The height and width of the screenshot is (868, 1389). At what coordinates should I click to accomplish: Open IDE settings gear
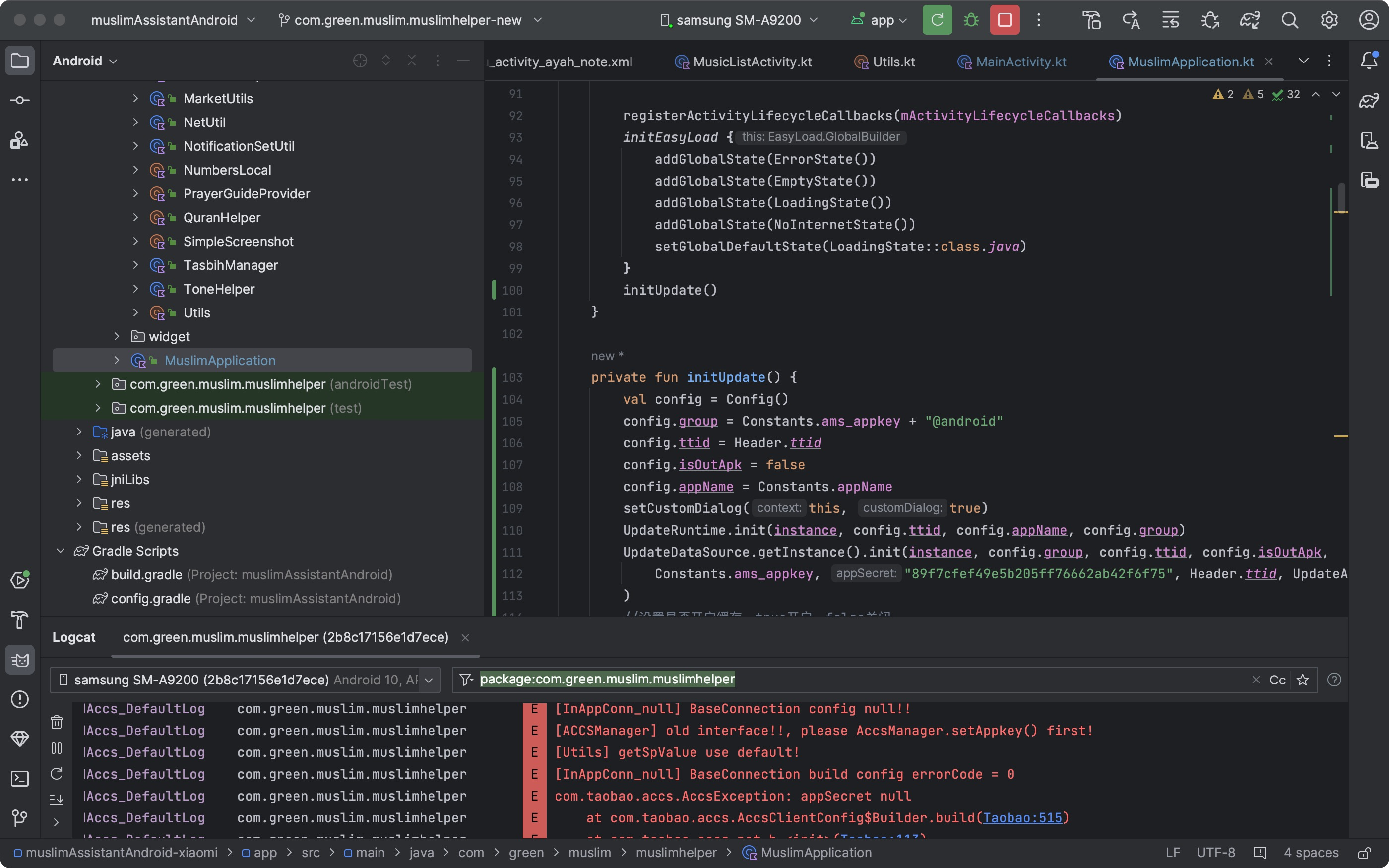pyautogui.click(x=1329, y=20)
